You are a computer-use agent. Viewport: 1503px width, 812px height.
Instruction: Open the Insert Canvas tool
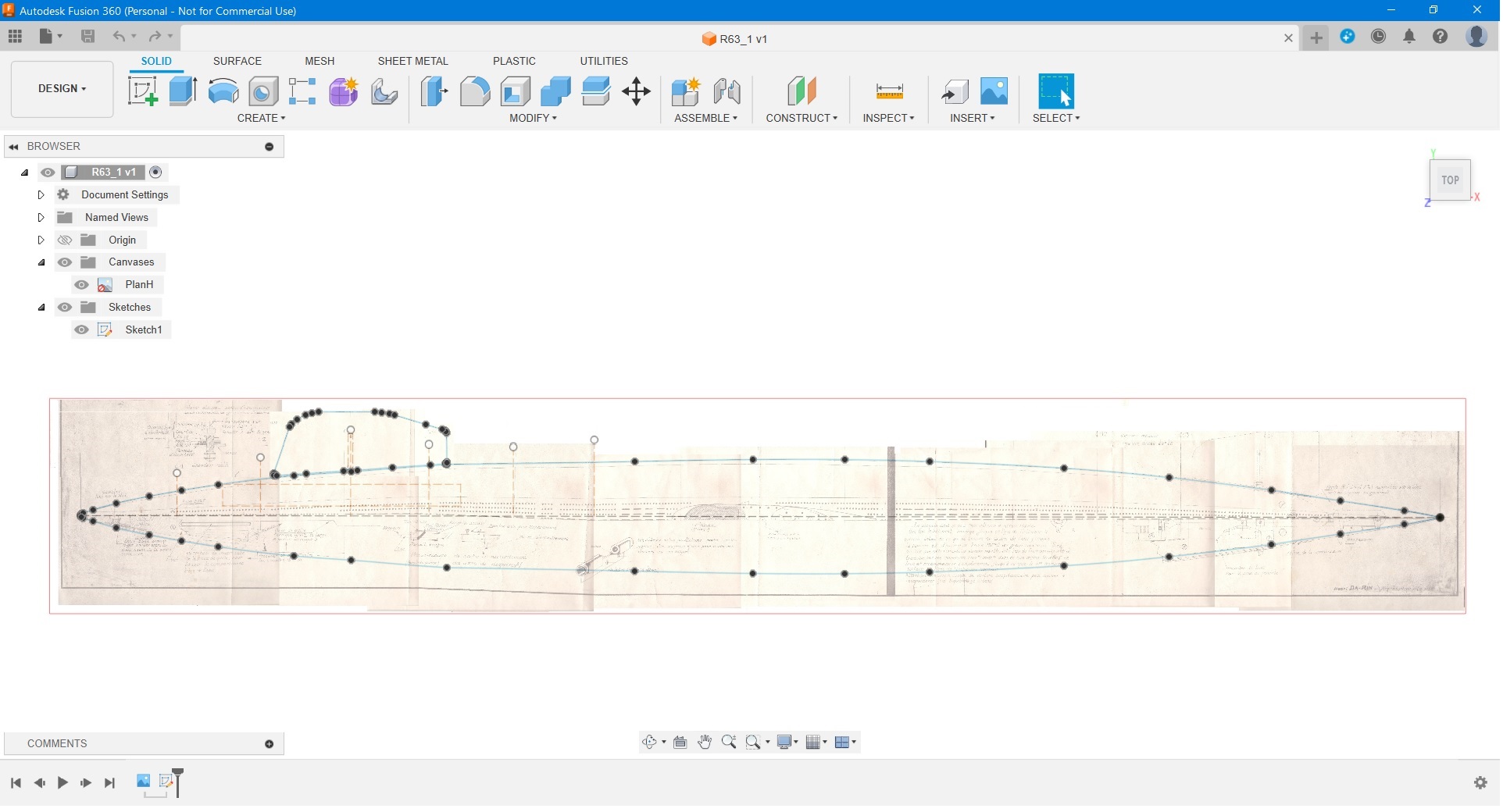click(994, 91)
